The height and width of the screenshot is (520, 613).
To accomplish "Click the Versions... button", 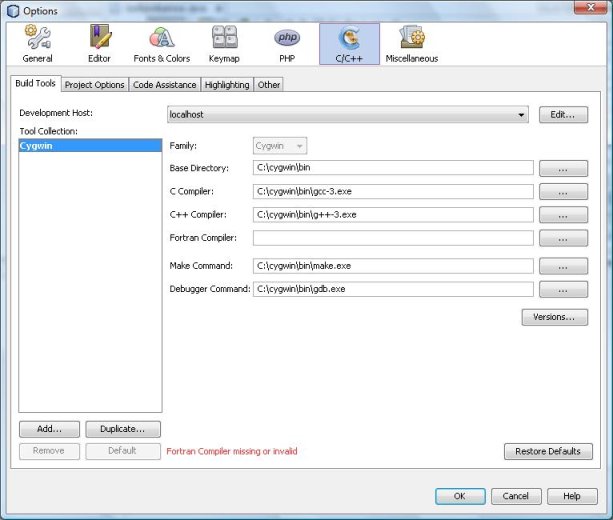I will 554,317.
